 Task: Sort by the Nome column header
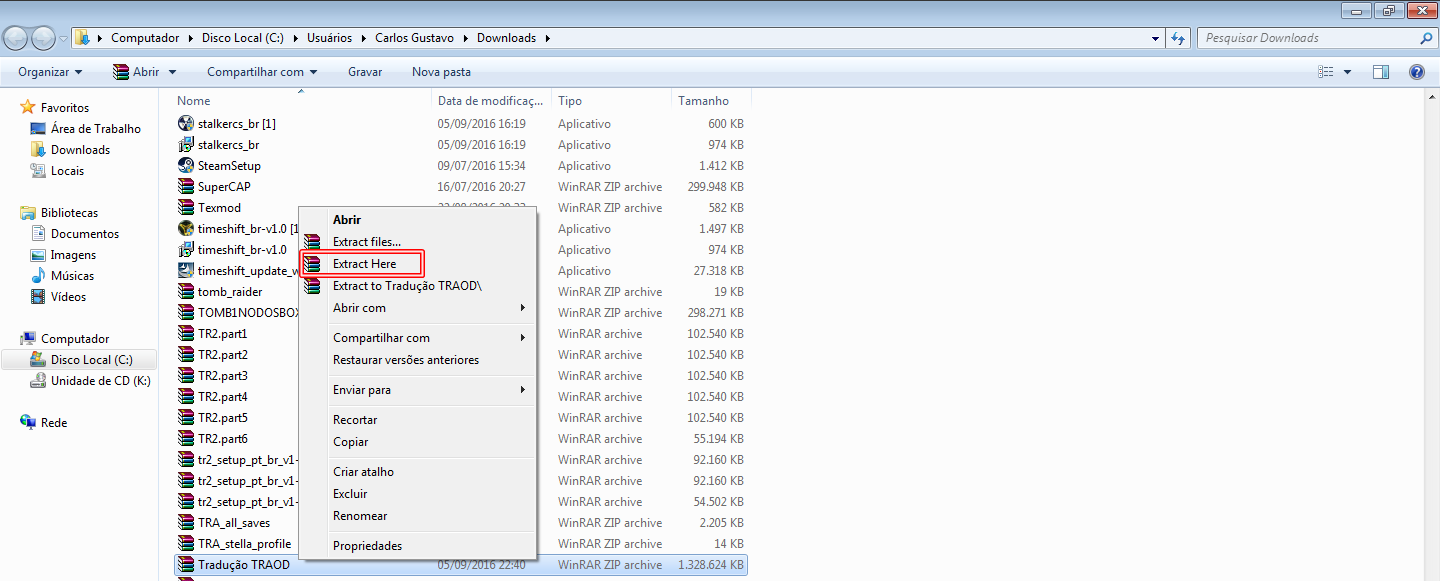click(x=303, y=101)
